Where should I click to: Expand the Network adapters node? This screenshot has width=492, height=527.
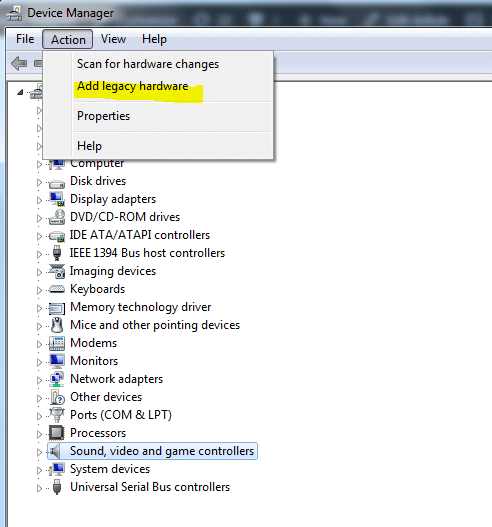pos(39,380)
